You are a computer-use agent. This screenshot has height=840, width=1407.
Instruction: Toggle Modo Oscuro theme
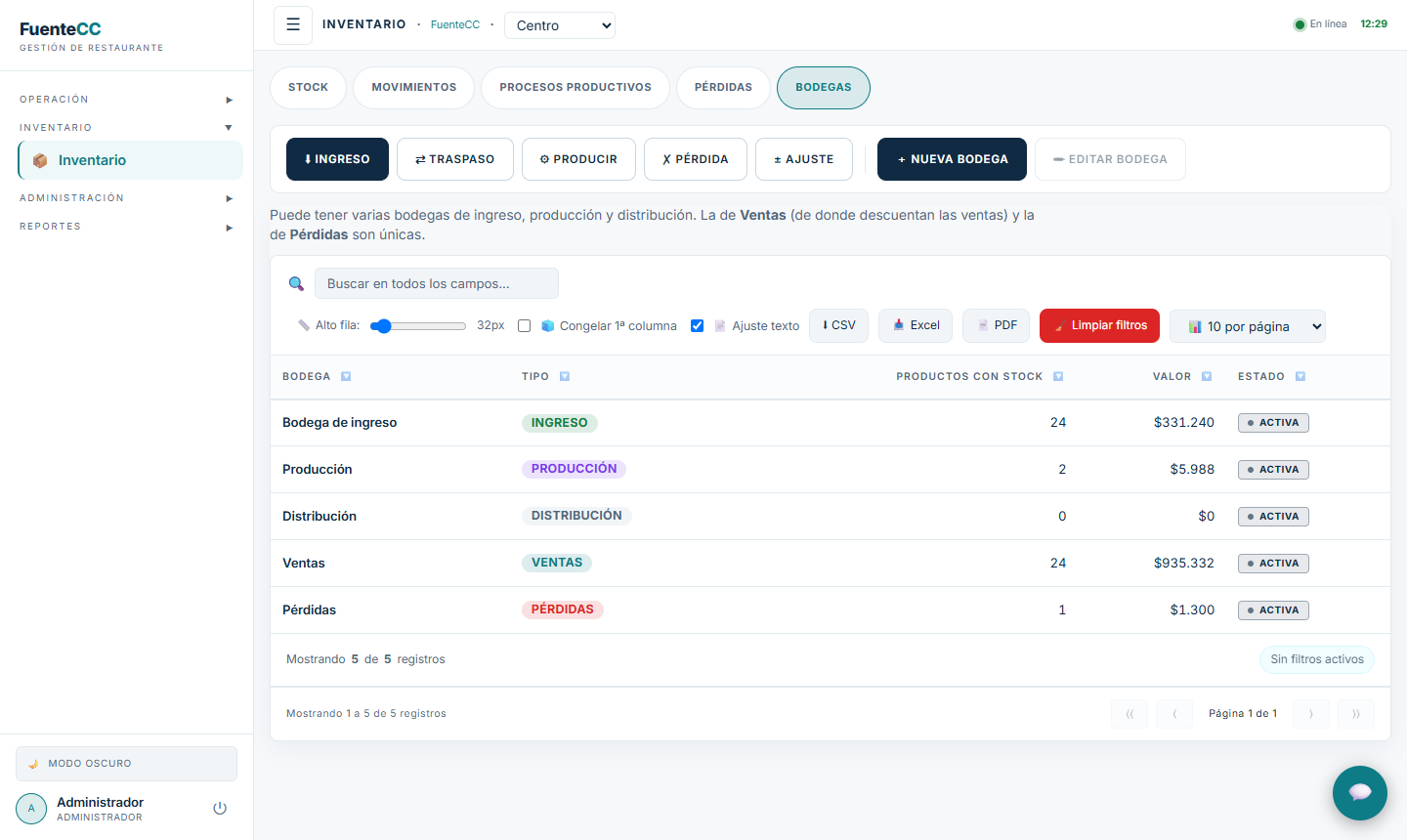[127, 764]
